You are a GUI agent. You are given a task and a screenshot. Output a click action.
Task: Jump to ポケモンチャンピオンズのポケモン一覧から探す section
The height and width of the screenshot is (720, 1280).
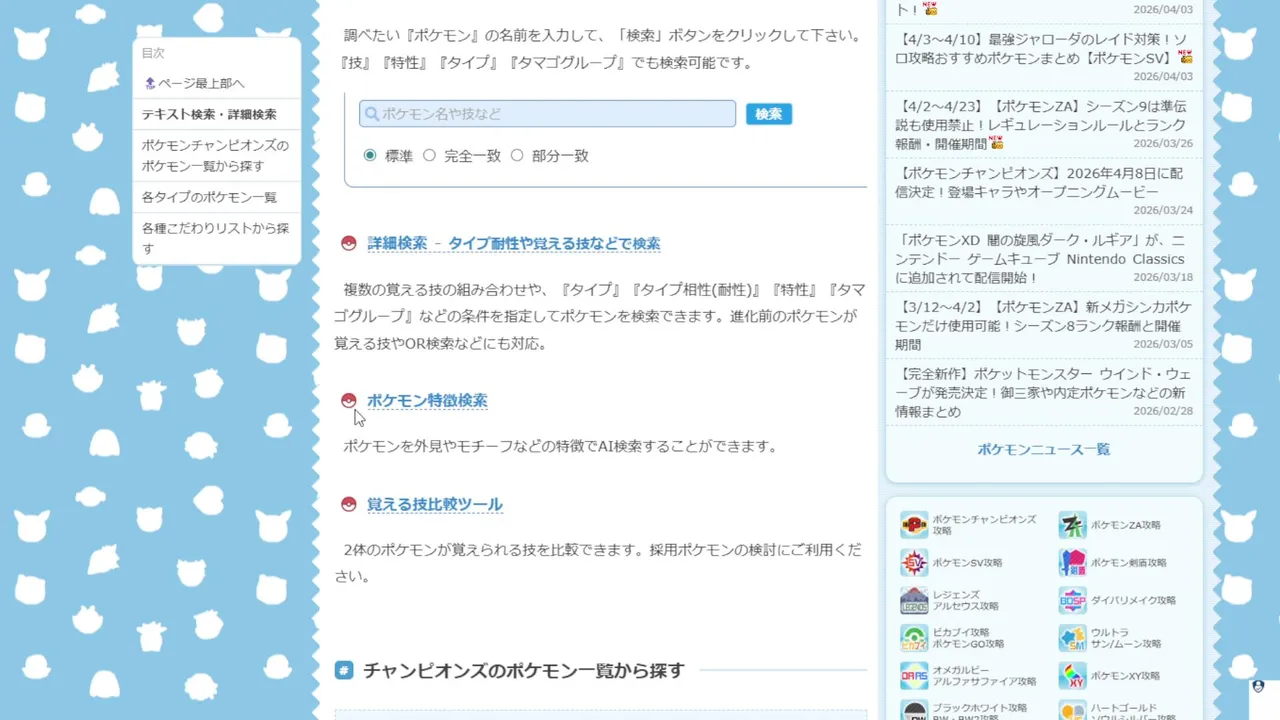point(215,155)
